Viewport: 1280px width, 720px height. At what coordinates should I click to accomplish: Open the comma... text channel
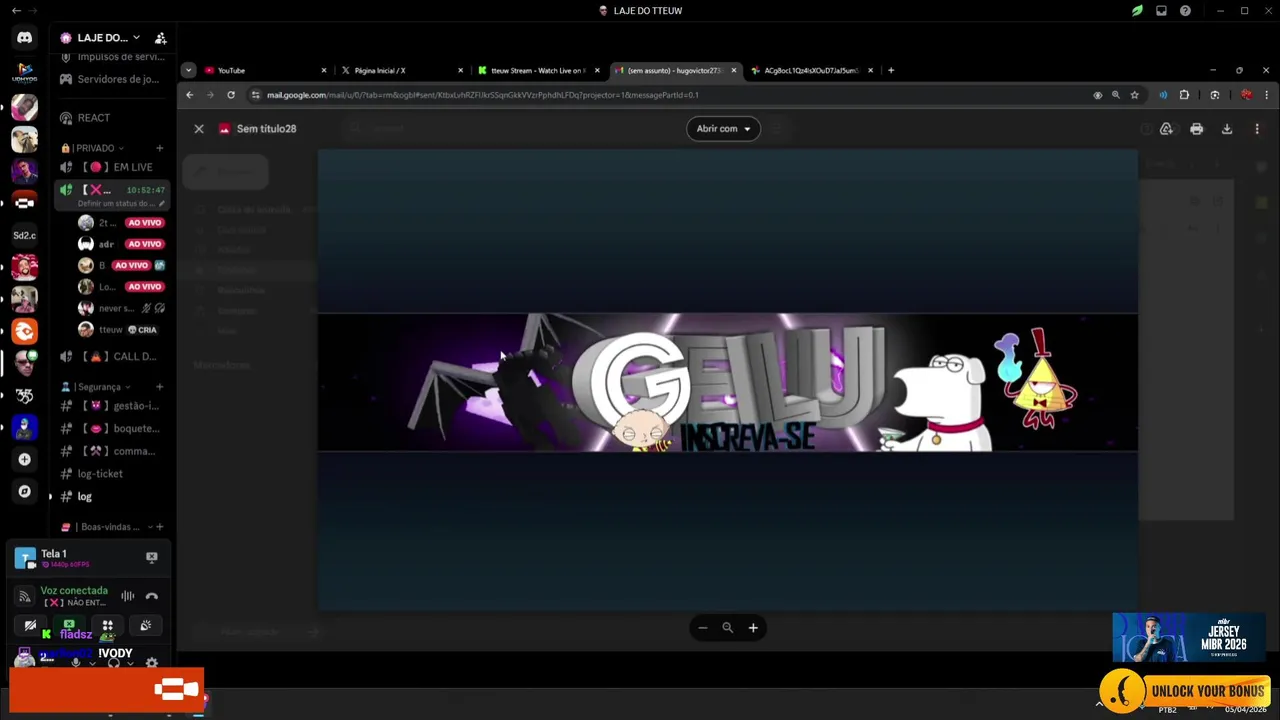click(109, 451)
